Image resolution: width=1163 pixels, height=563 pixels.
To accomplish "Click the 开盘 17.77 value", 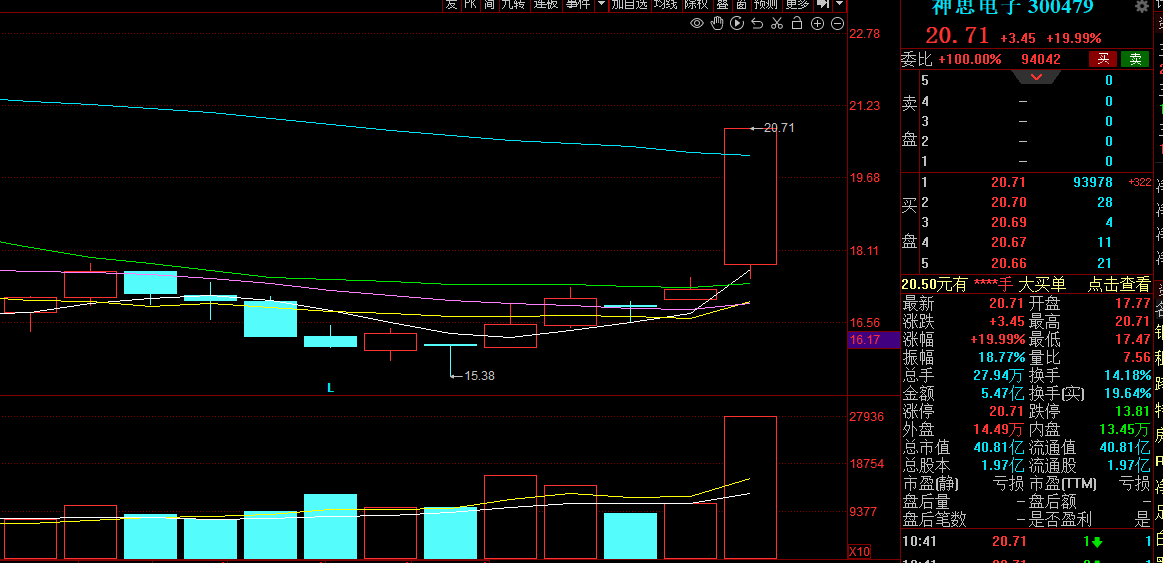I will coord(1135,303).
